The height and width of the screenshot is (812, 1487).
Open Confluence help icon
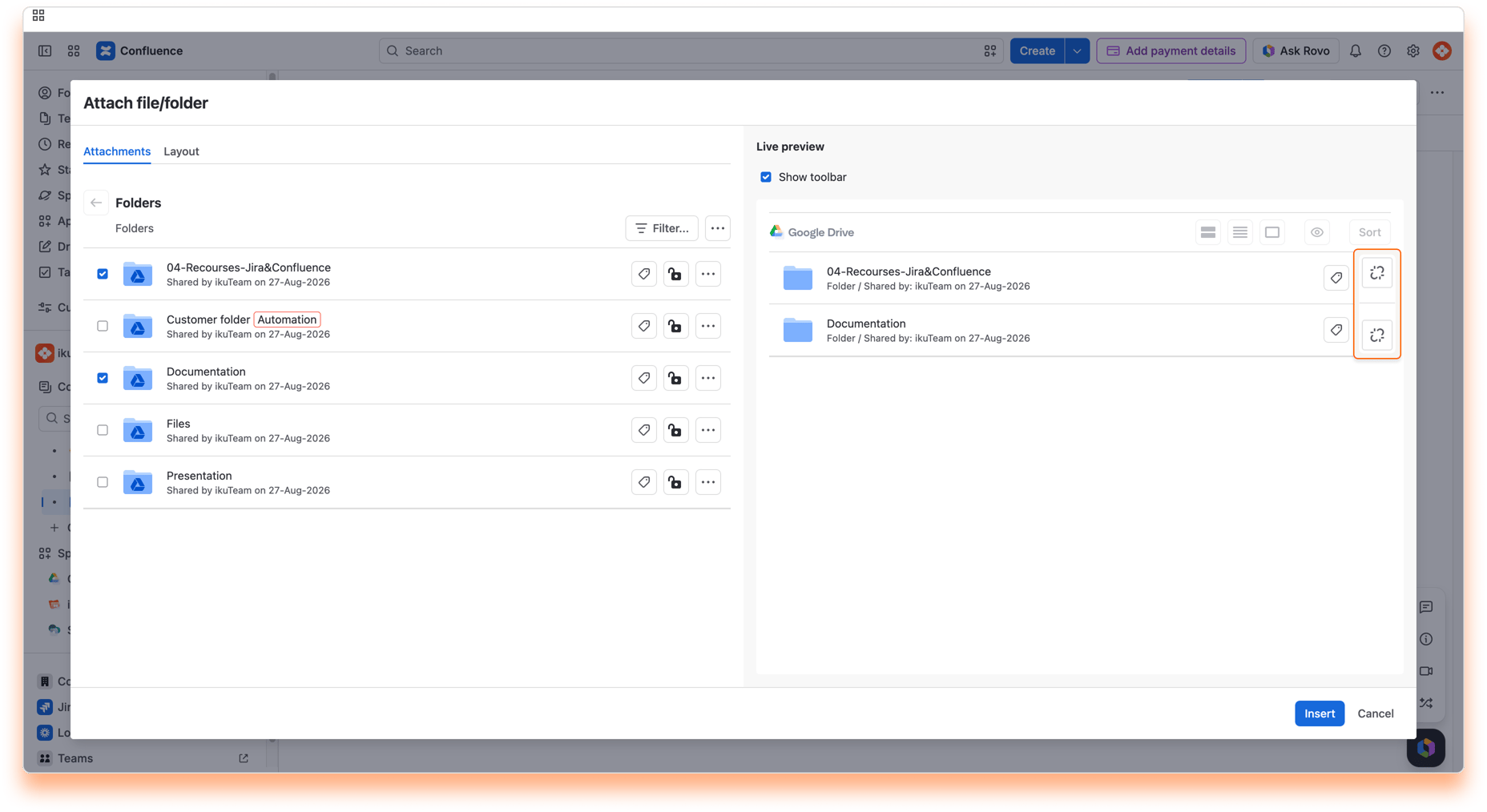[x=1384, y=50]
